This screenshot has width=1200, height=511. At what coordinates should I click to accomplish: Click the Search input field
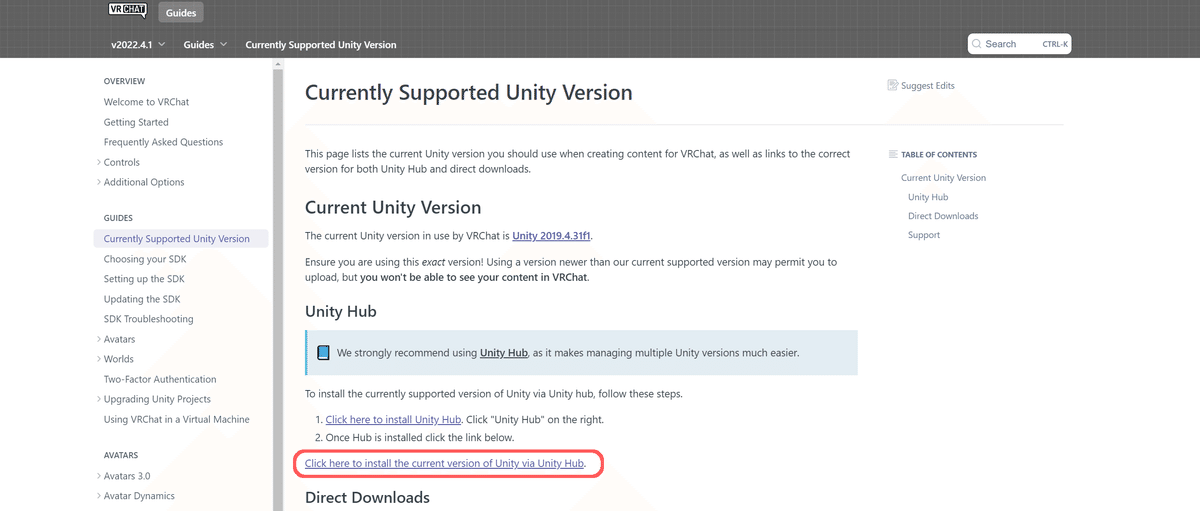point(1019,44)
